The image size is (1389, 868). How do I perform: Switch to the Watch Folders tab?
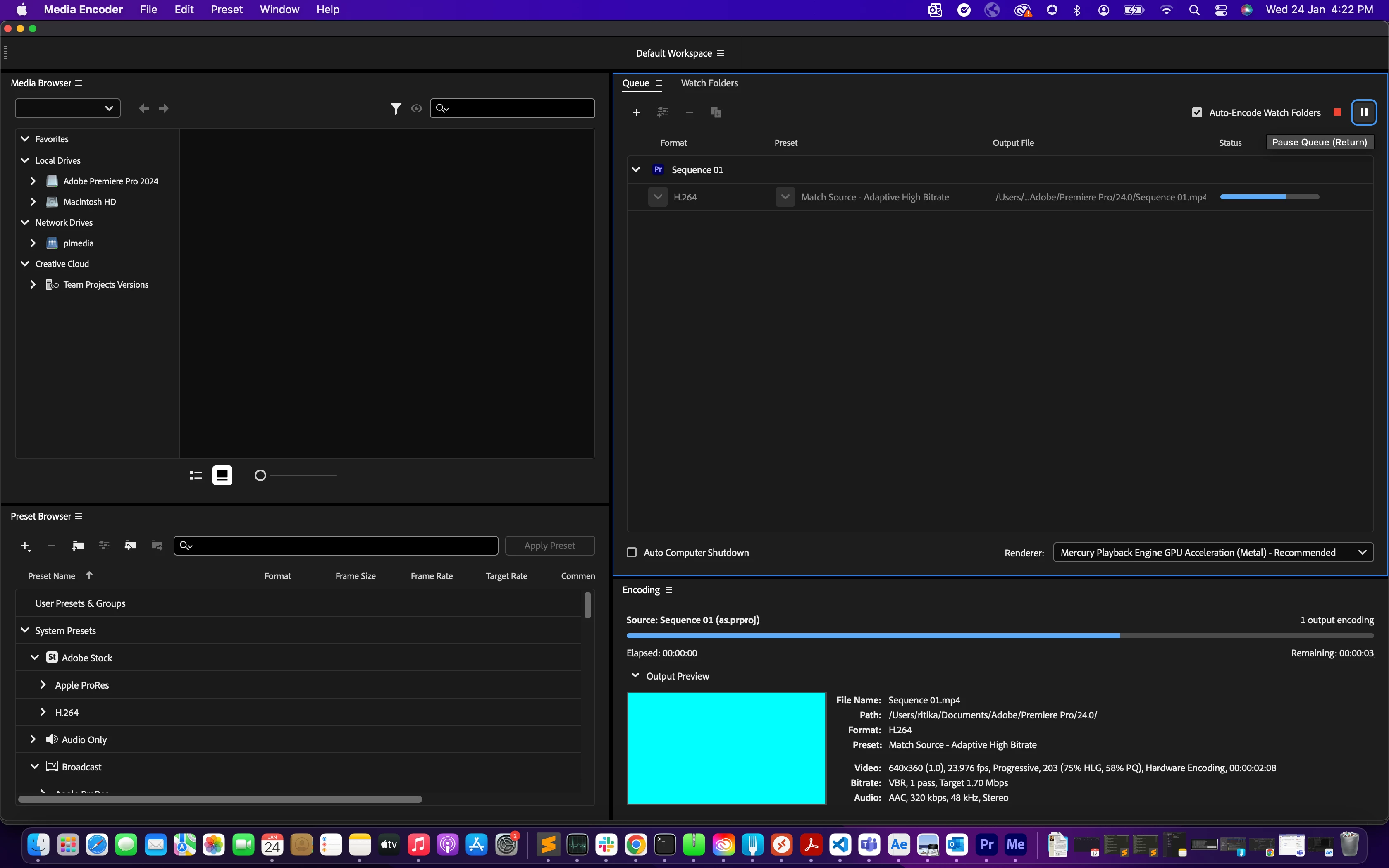709,83
